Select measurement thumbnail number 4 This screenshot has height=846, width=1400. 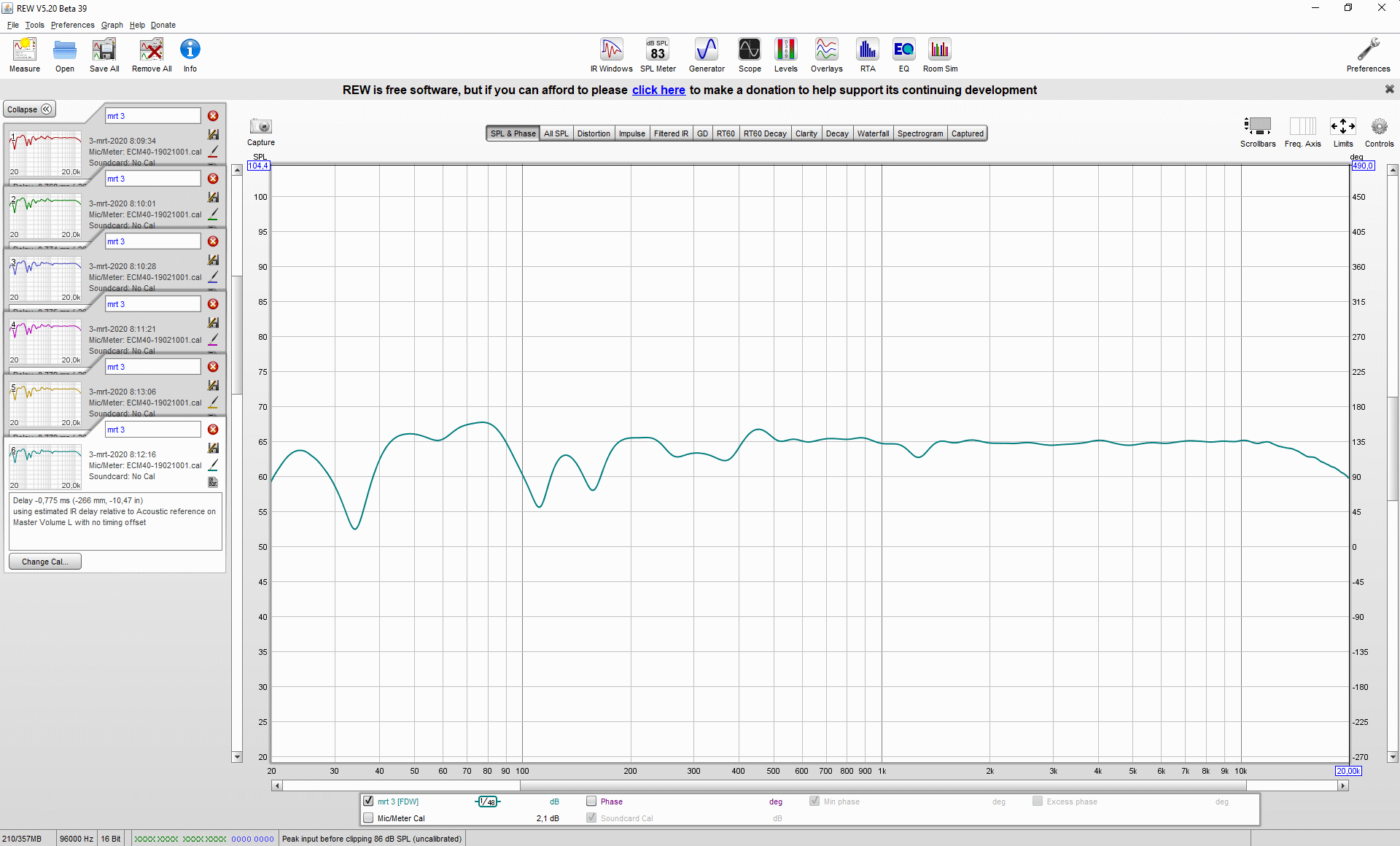pyautogui.click(x=45, y=340)
